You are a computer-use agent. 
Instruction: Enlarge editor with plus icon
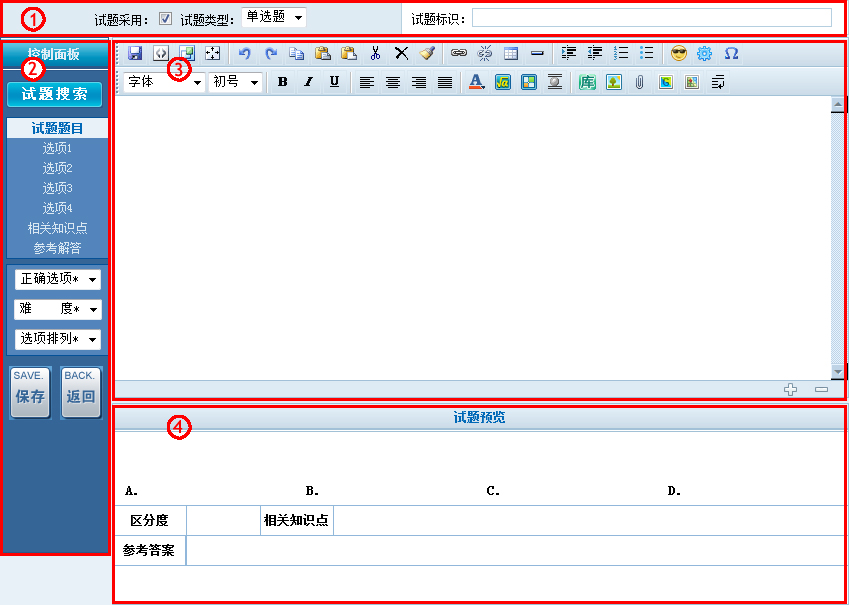coord(791,389)
